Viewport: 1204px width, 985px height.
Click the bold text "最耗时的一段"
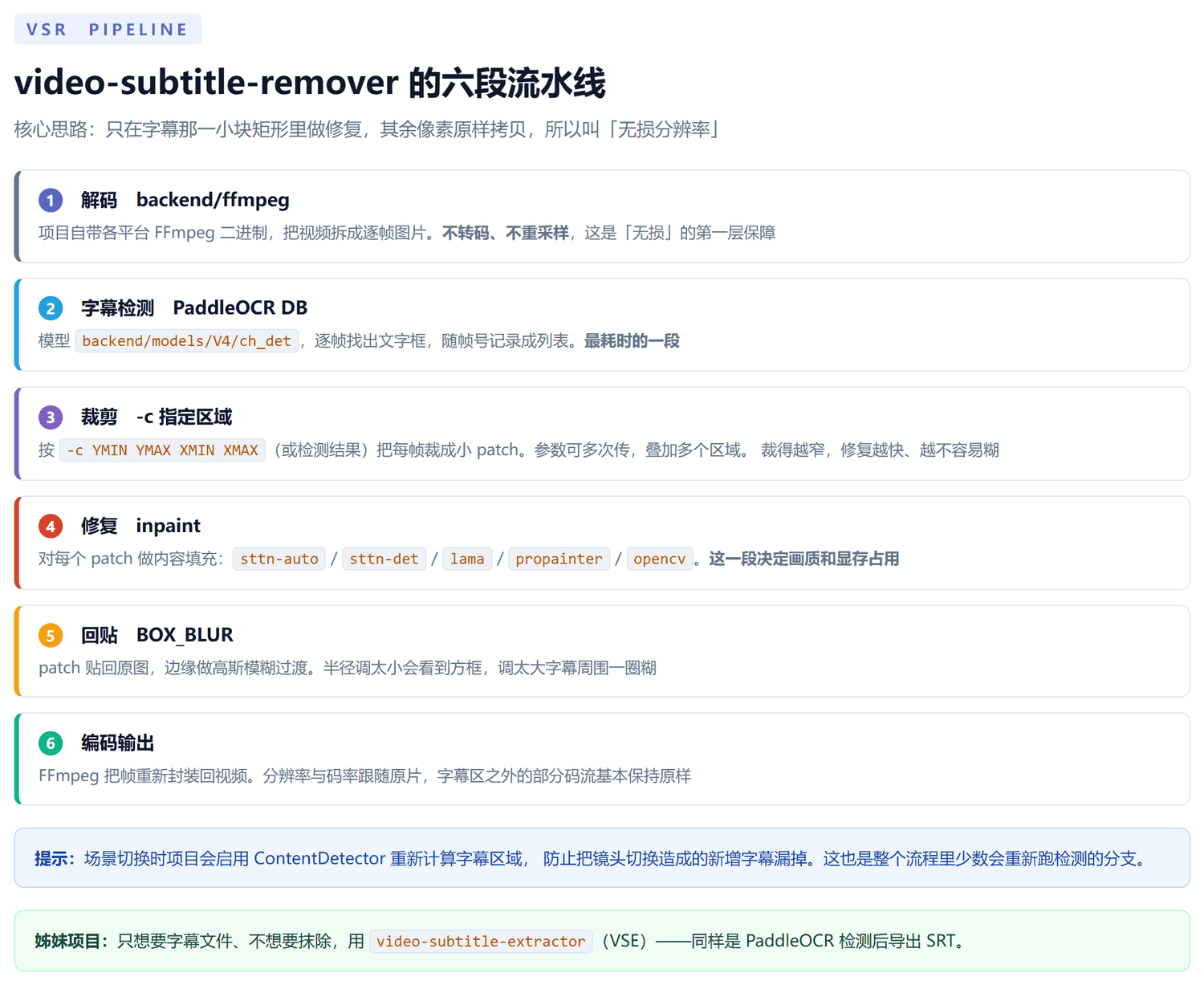point(632,341)
